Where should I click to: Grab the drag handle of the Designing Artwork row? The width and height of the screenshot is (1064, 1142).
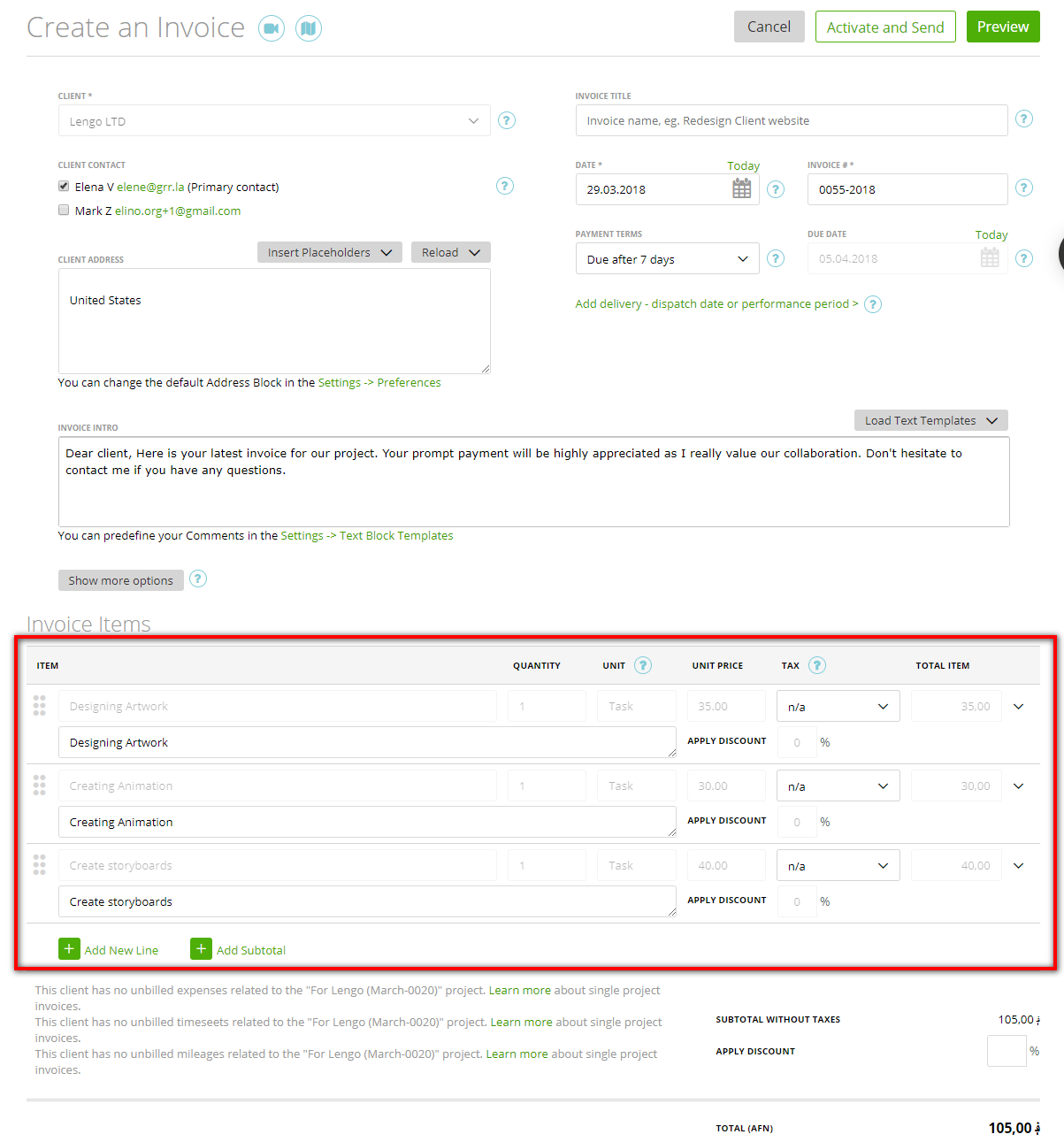tap(39, 706)
